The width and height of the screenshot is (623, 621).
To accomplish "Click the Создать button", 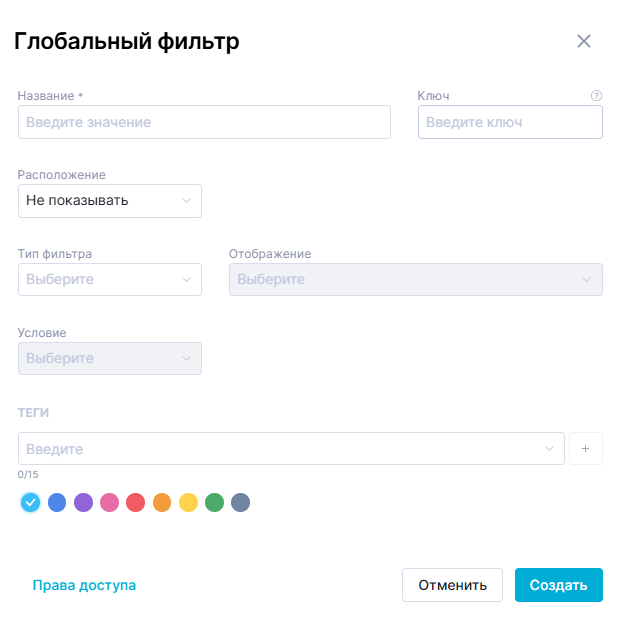I will pos(558,585).
